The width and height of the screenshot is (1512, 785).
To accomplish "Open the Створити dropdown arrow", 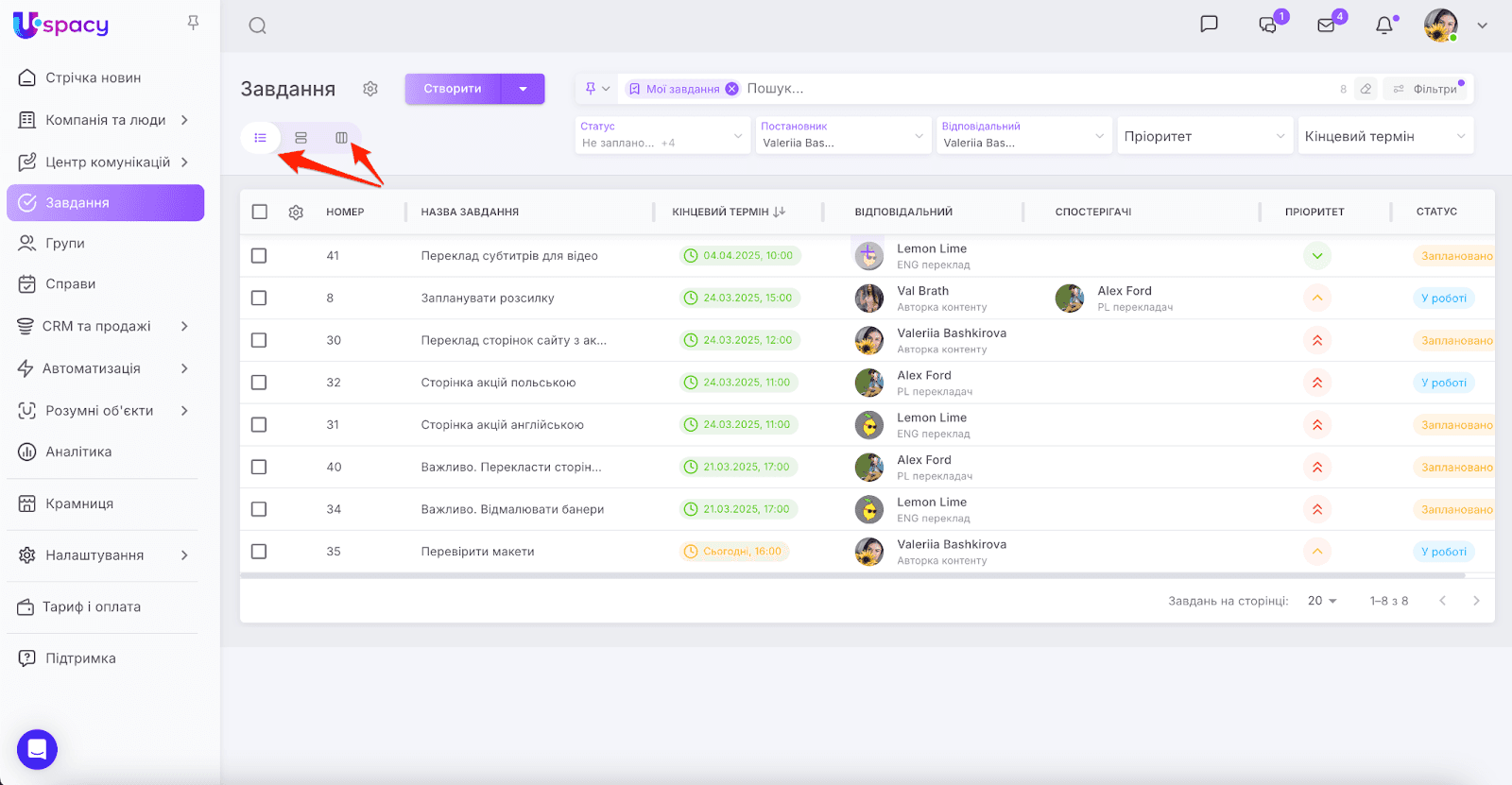I will click(x=524, y=89).
